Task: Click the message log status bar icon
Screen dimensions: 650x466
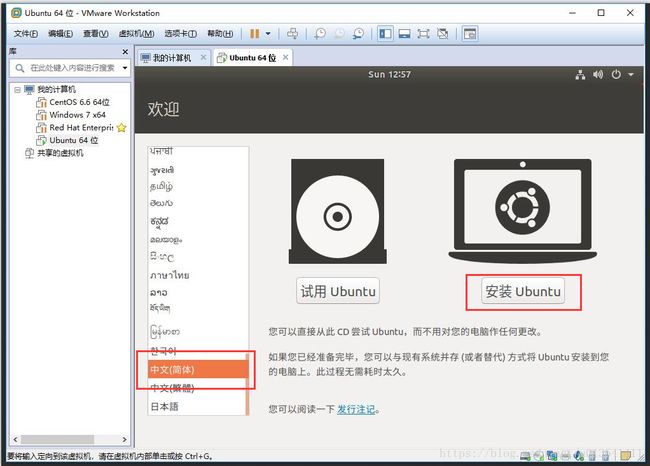Action: (x=626, y=456)
